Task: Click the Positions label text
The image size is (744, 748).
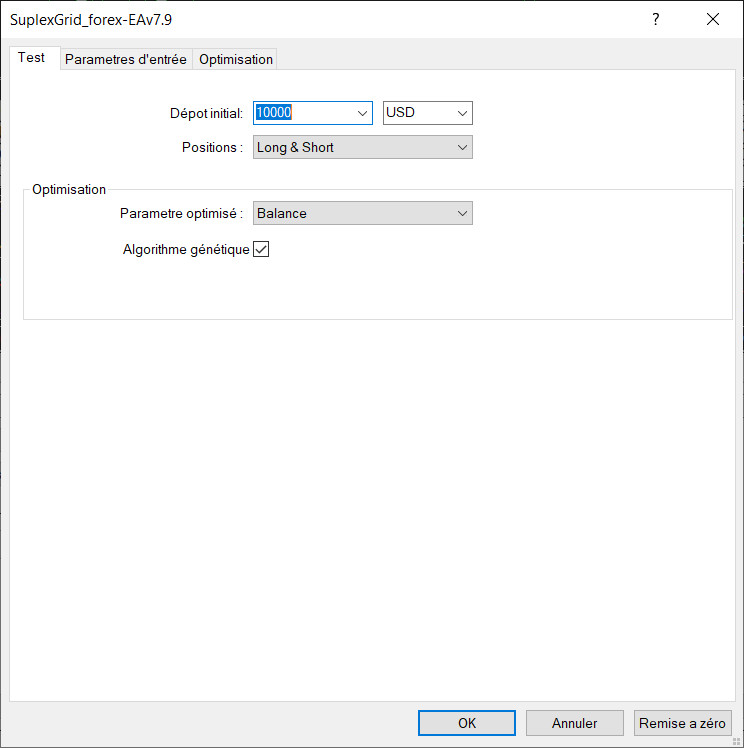Action: (212, 147)
